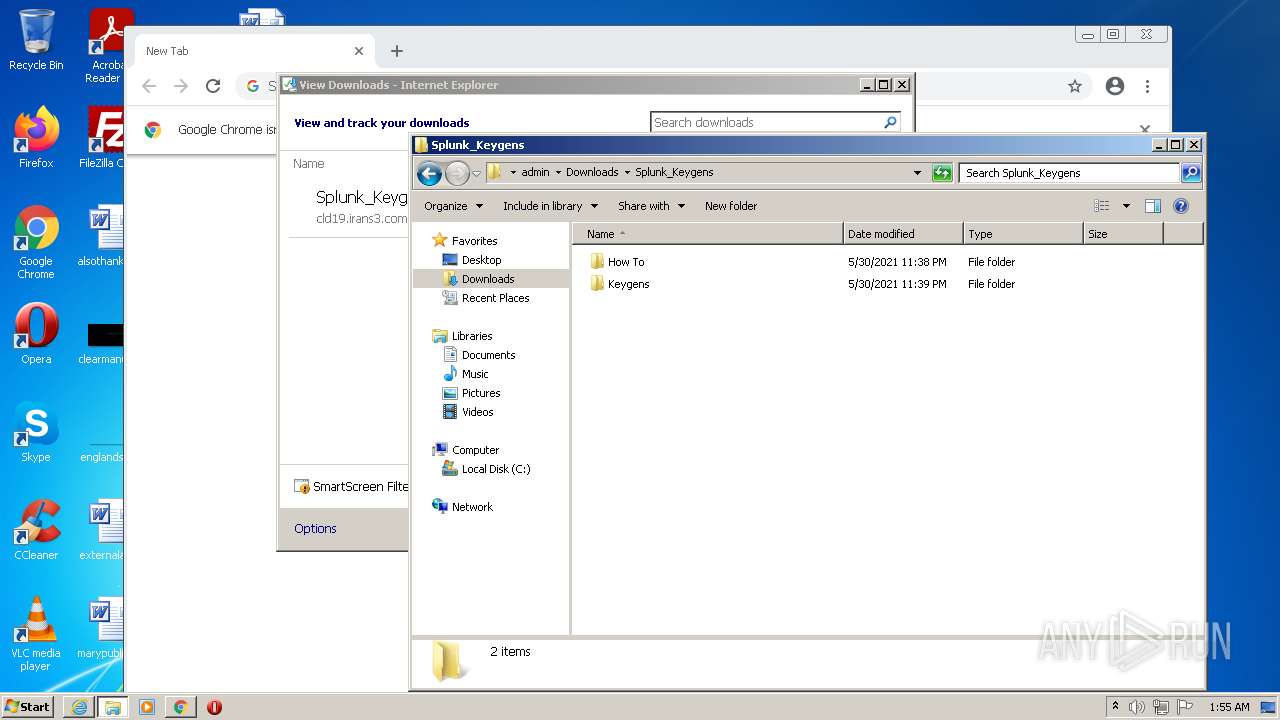Image resolution: width=1280 pixels, height=720 pixels.
Task: Click the Explorer search magnifier icon
Action: 1190,173
